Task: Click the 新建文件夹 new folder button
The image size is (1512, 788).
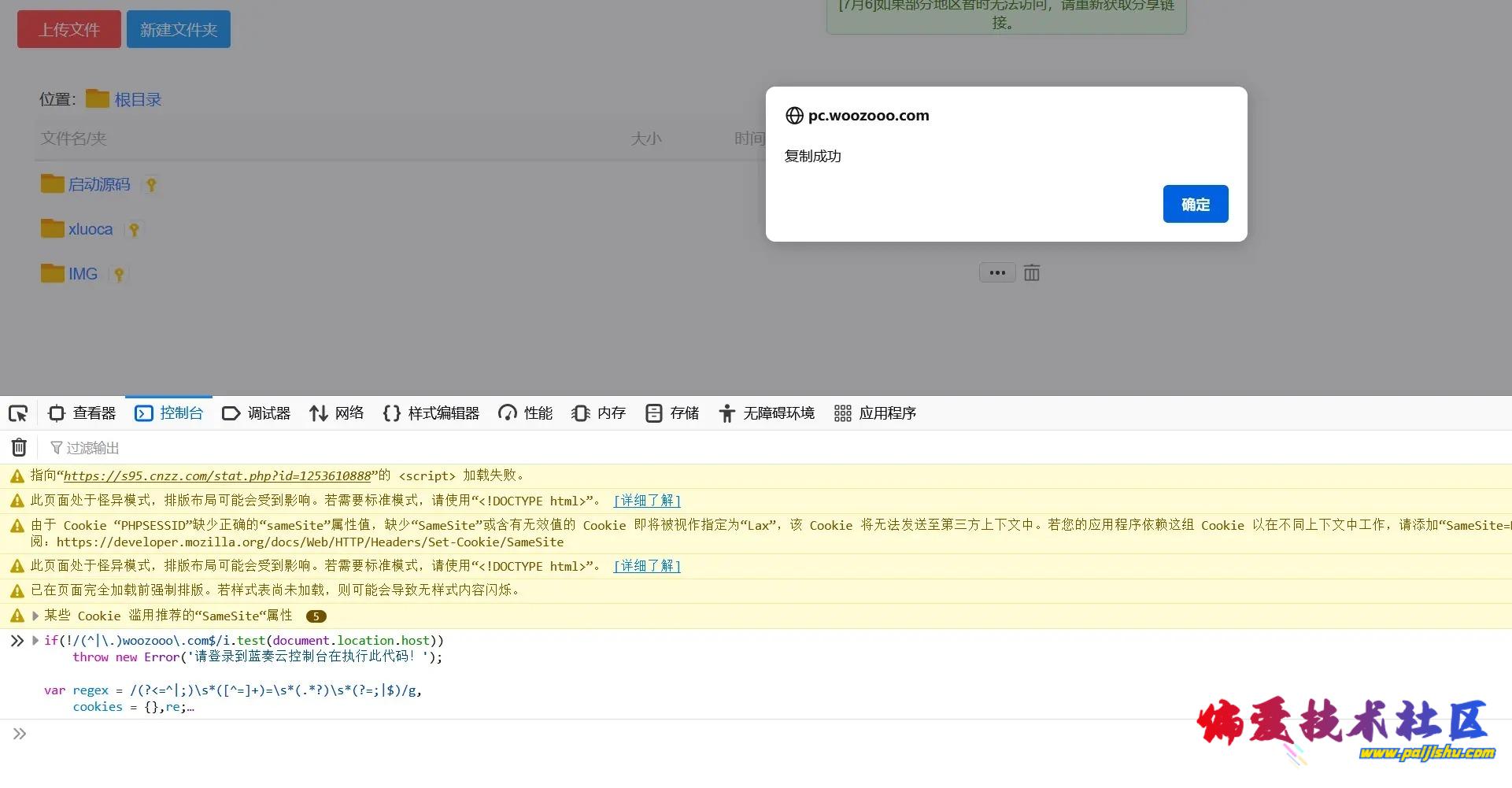Action: tap(179, 29)
